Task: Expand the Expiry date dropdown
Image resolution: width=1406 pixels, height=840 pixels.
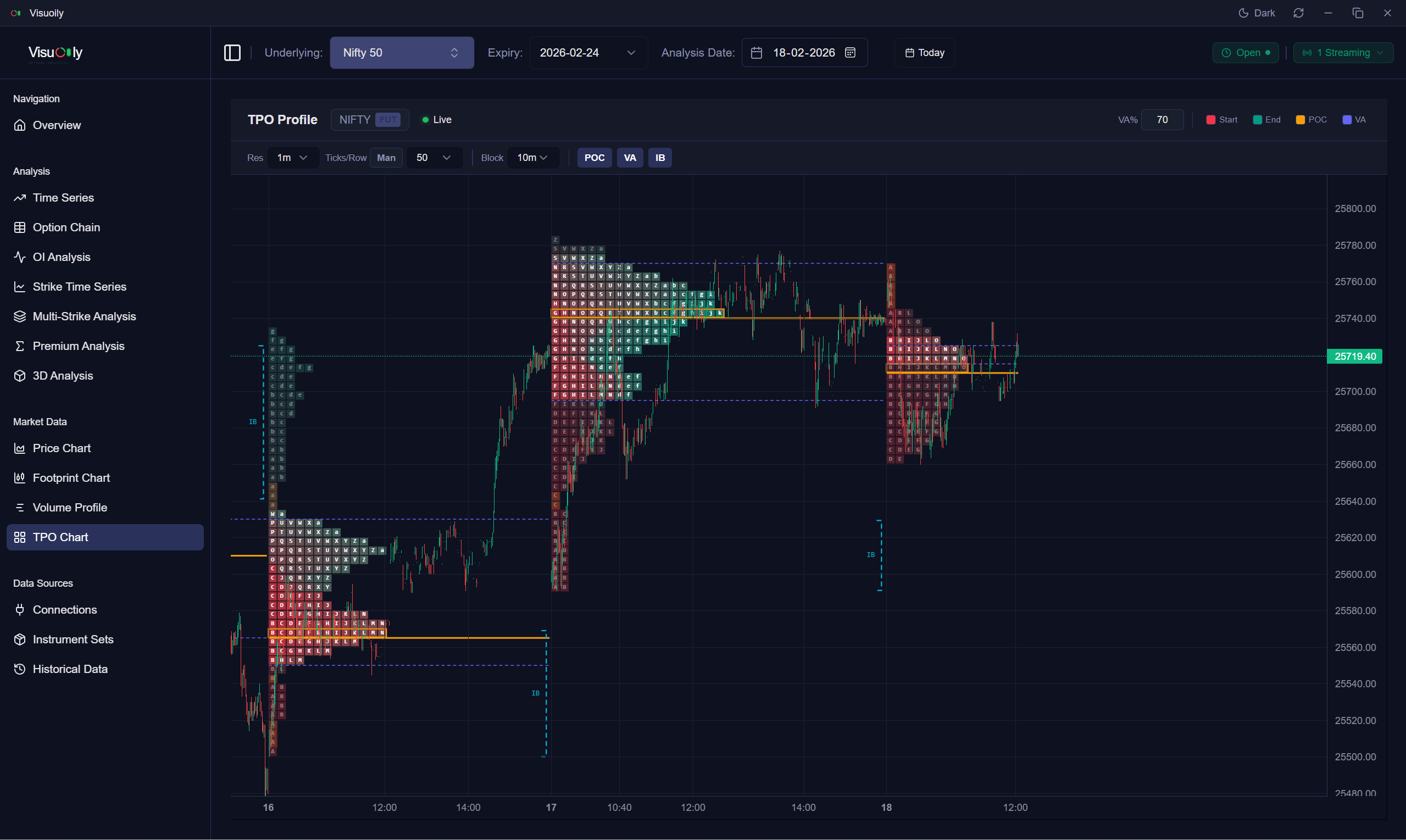Action: pos(587,52)
